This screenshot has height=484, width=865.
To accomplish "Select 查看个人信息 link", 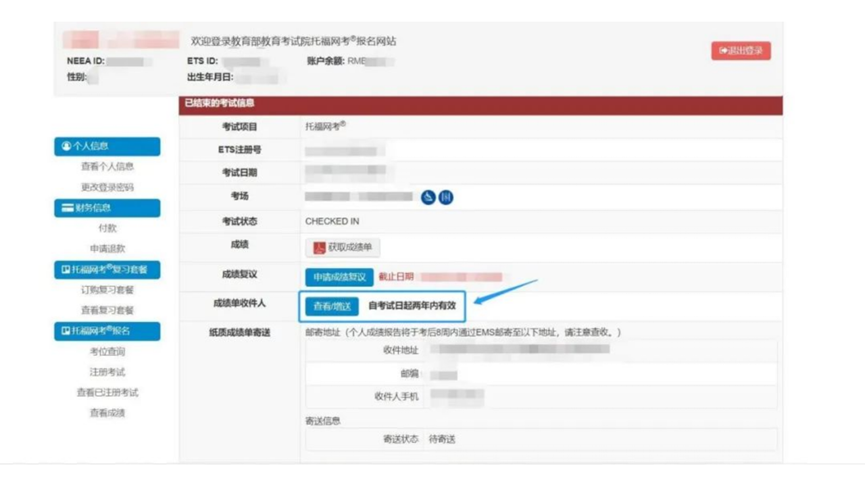I will (x=107, y=166).
